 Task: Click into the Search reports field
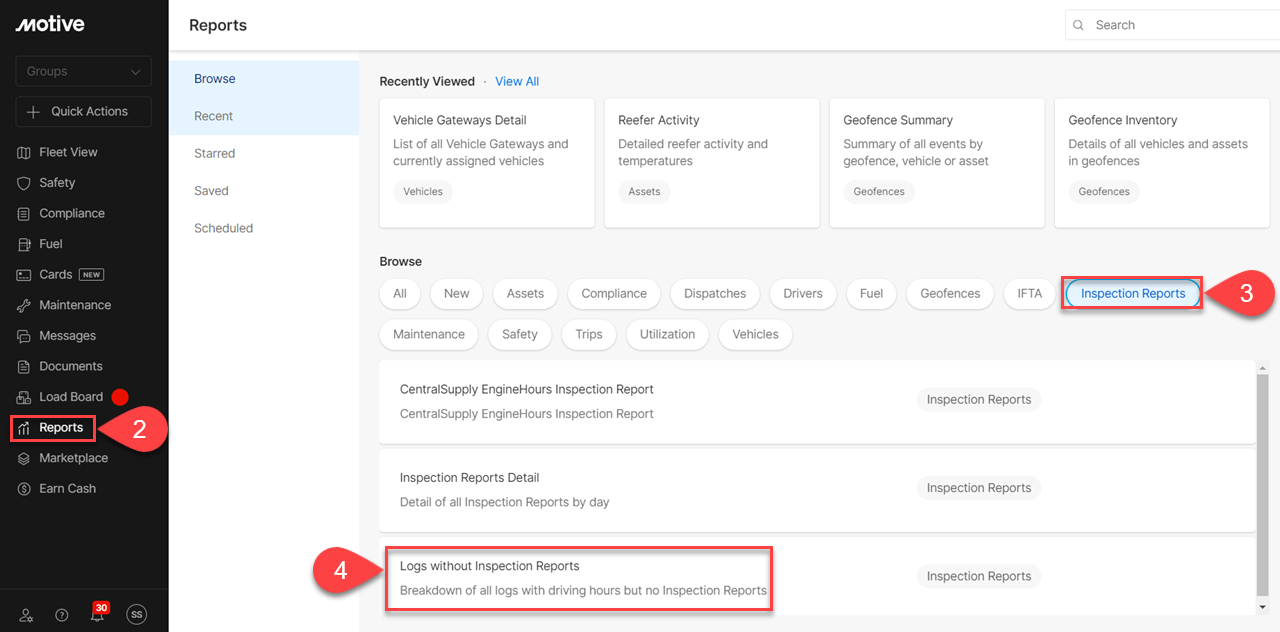point(1172,25)
